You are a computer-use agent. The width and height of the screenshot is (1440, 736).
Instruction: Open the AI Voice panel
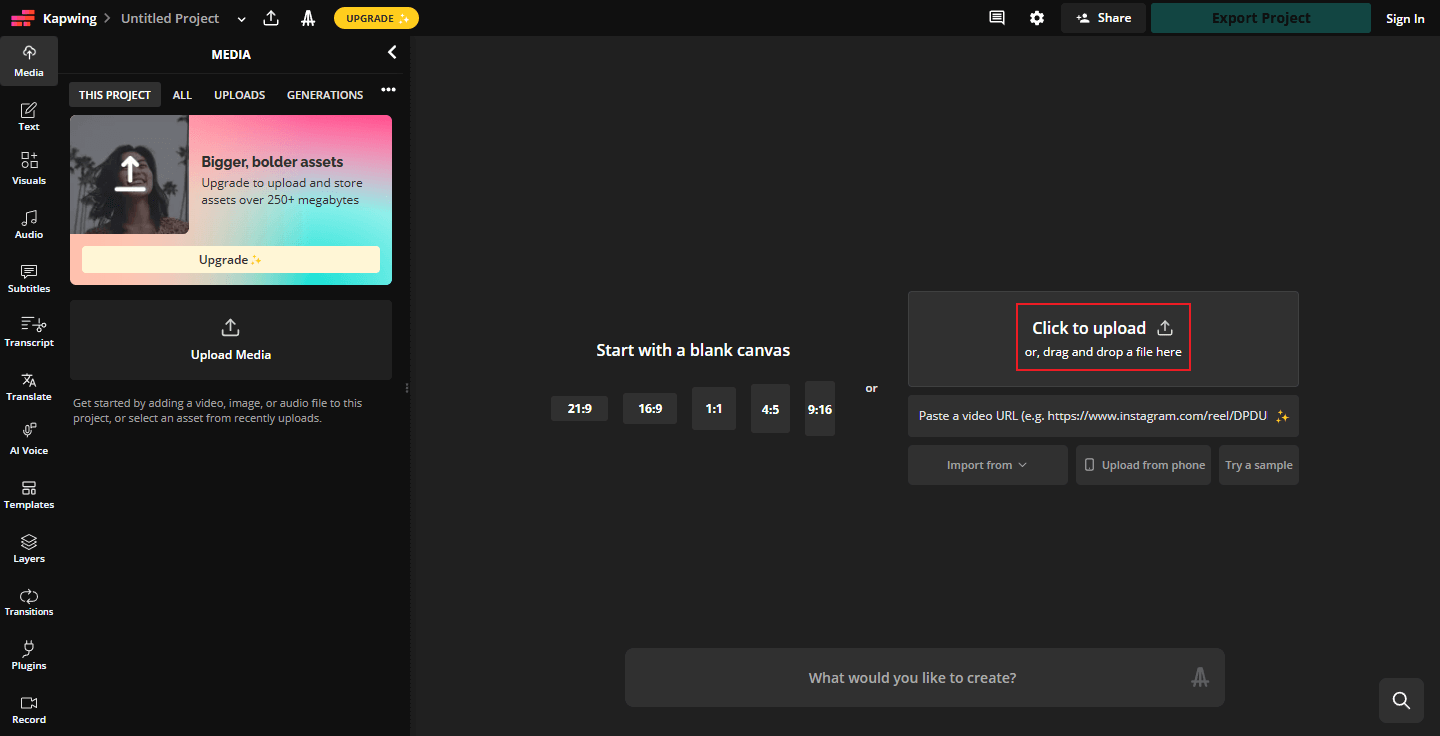pyautogui.click(x=28, y=437)
